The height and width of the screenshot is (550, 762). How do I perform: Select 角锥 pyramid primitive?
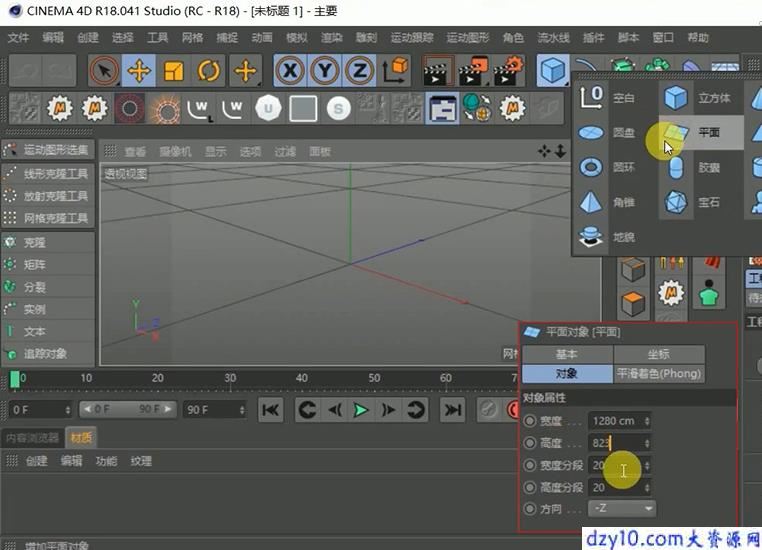(607, 202)
